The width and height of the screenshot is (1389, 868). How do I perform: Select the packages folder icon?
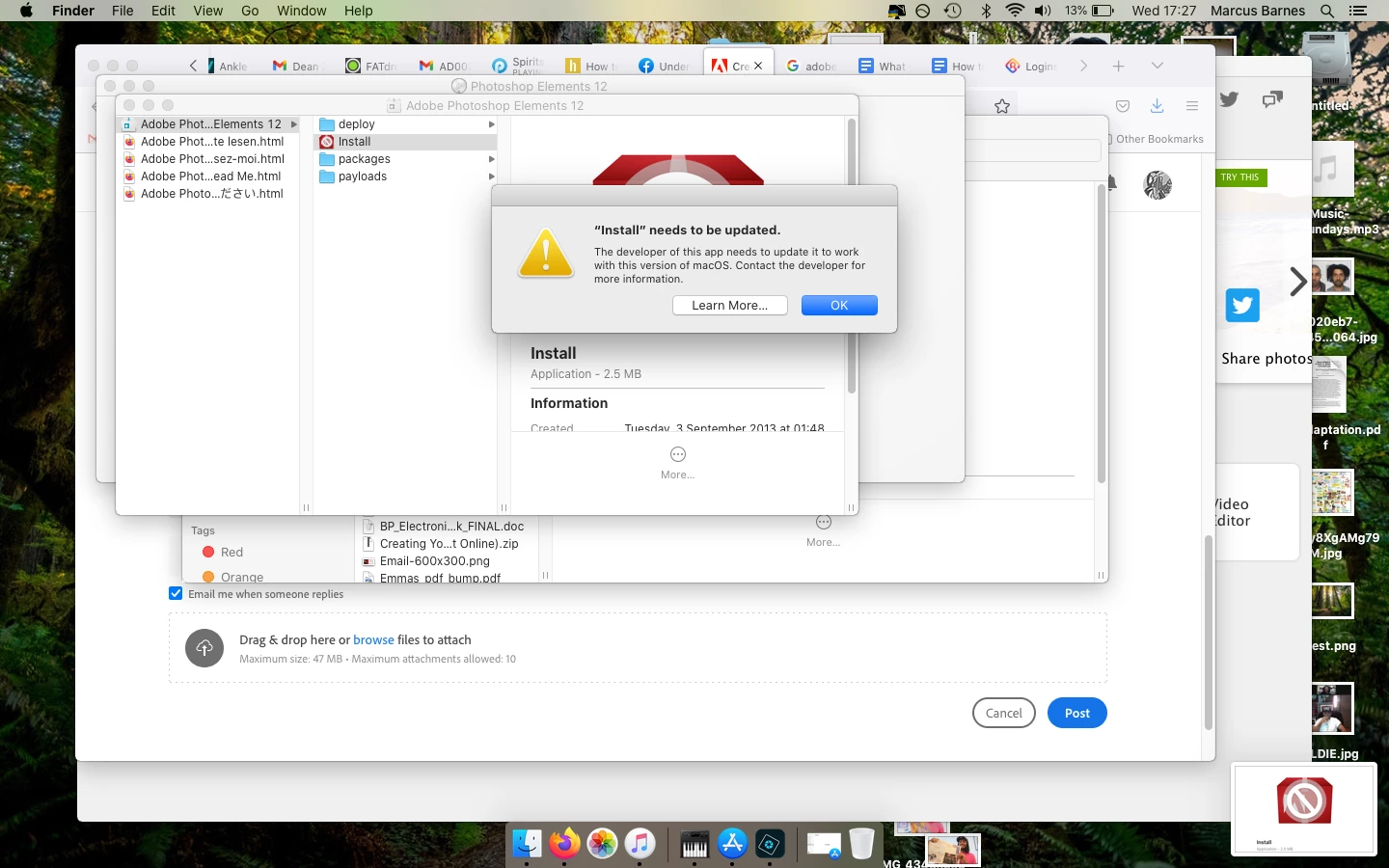coord(327,159)
